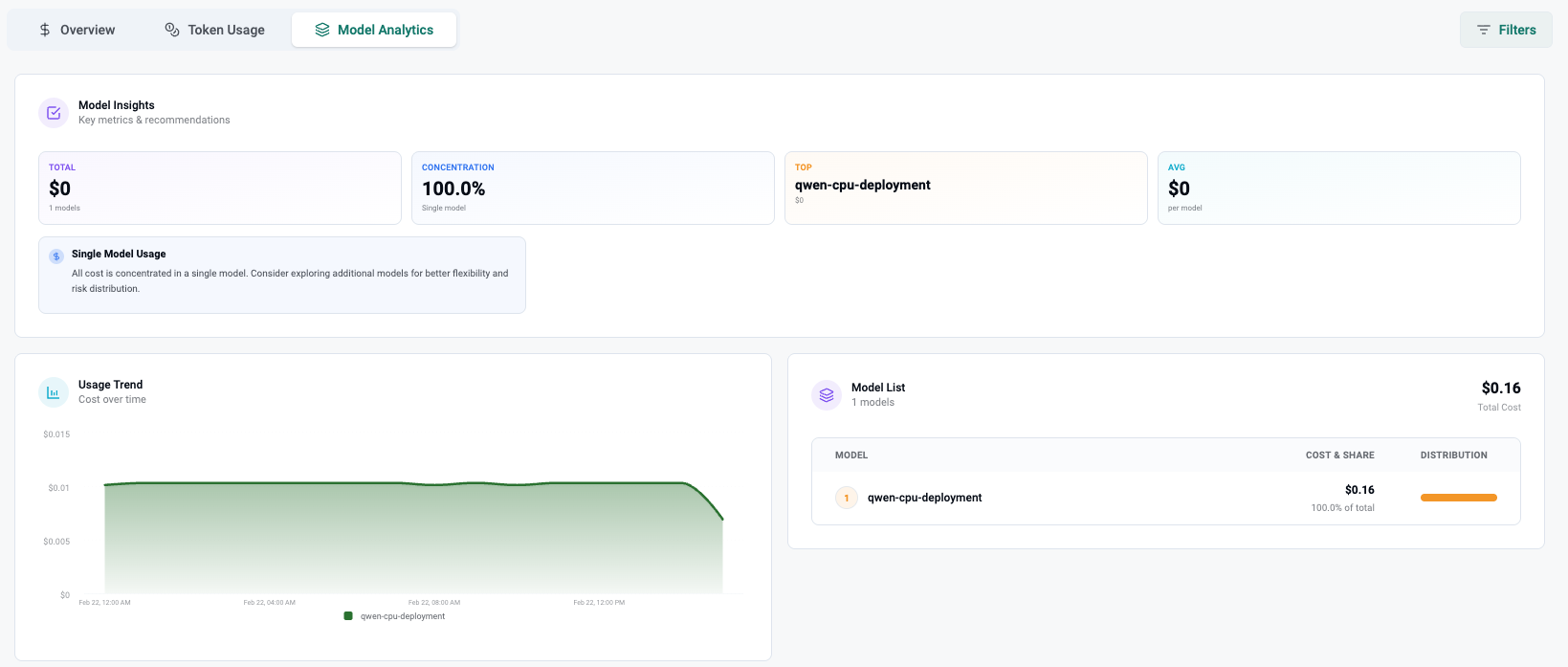Click the Concentration 100.0% card
The width and height of the screenshot is (1568, 667).
click(592, 188)
